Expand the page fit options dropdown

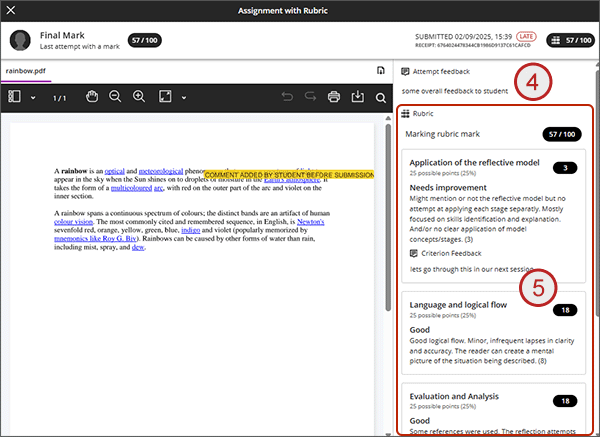[183, 98]
